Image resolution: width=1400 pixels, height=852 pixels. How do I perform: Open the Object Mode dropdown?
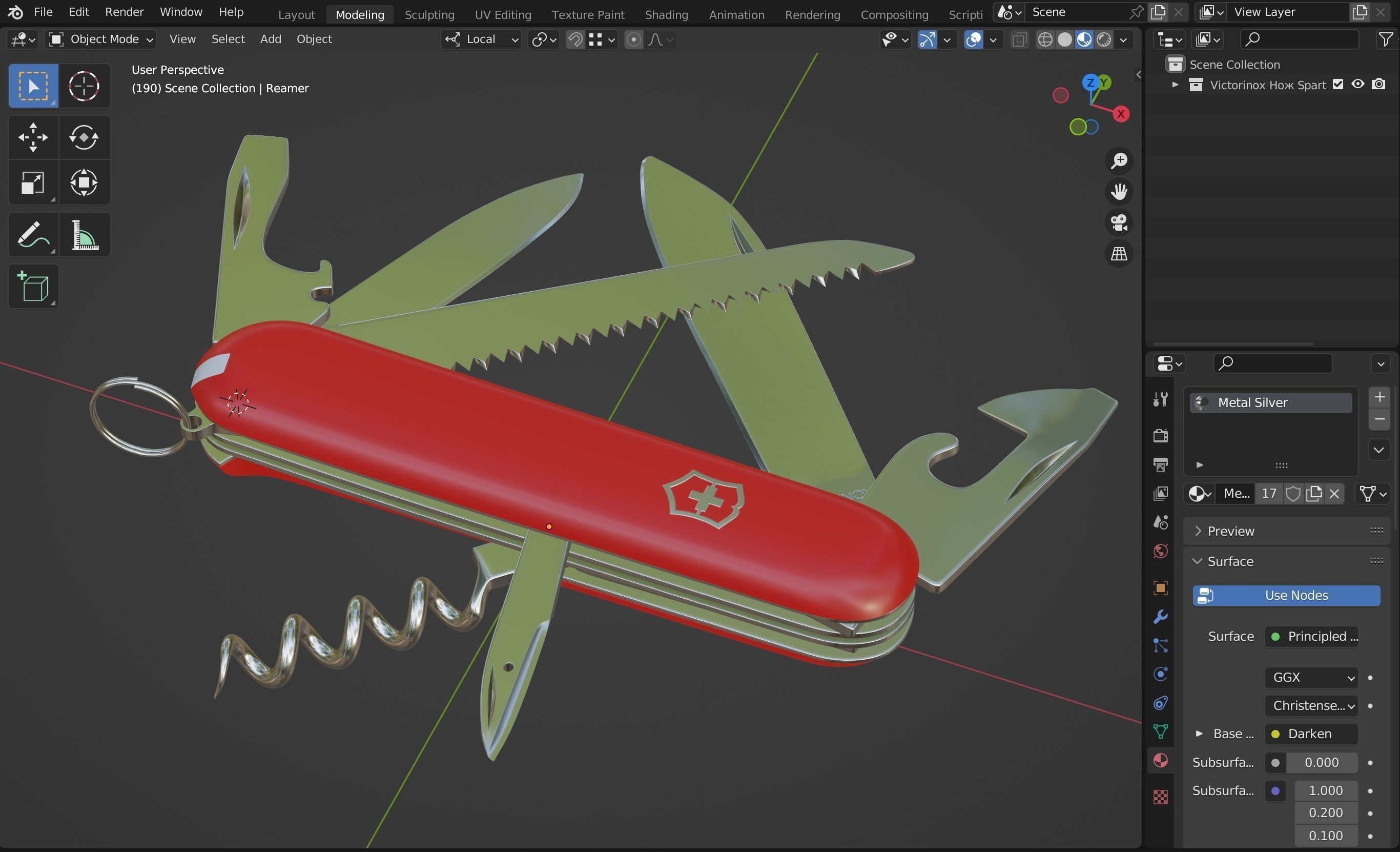pos(101,39)
